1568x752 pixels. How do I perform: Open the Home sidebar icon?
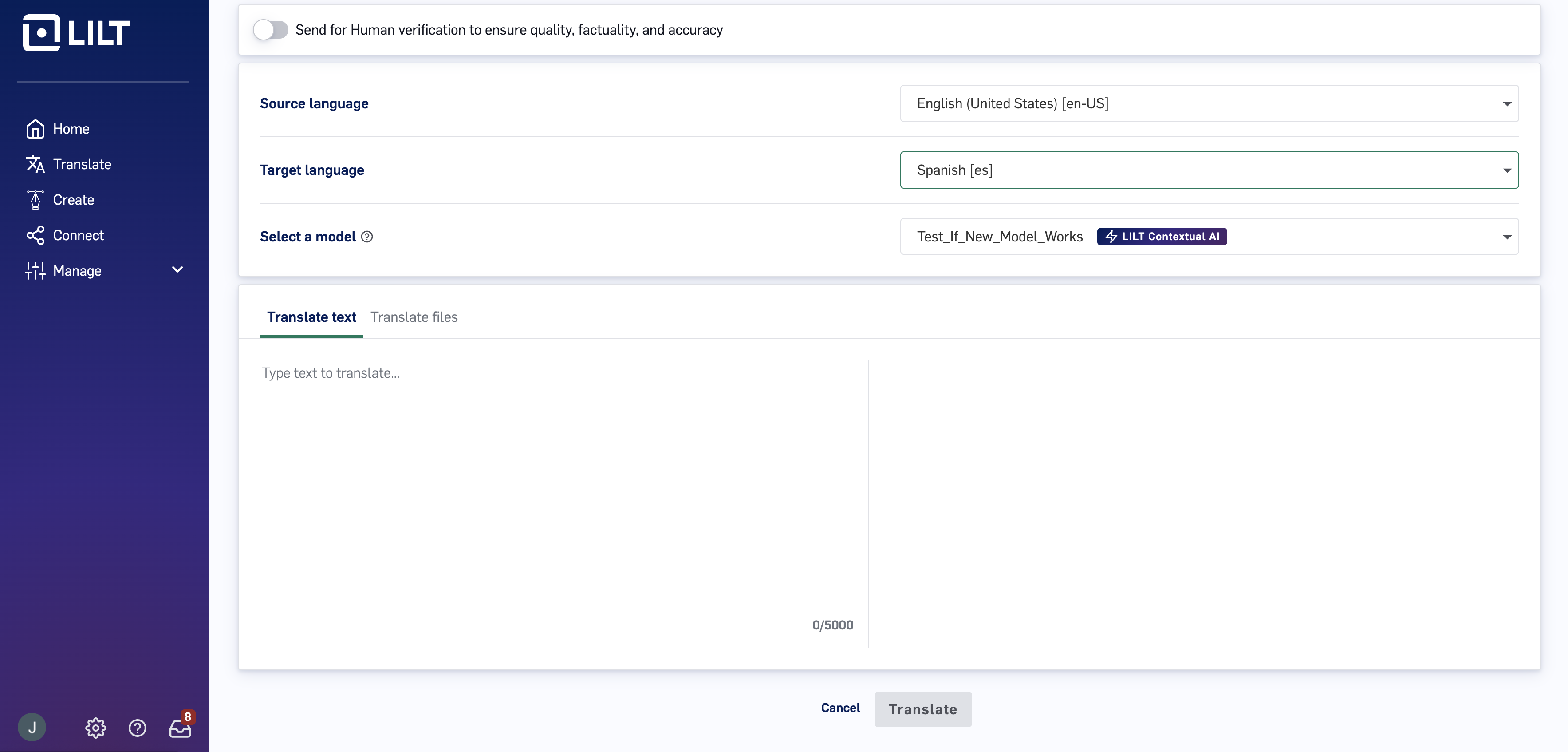click(35, 129)
